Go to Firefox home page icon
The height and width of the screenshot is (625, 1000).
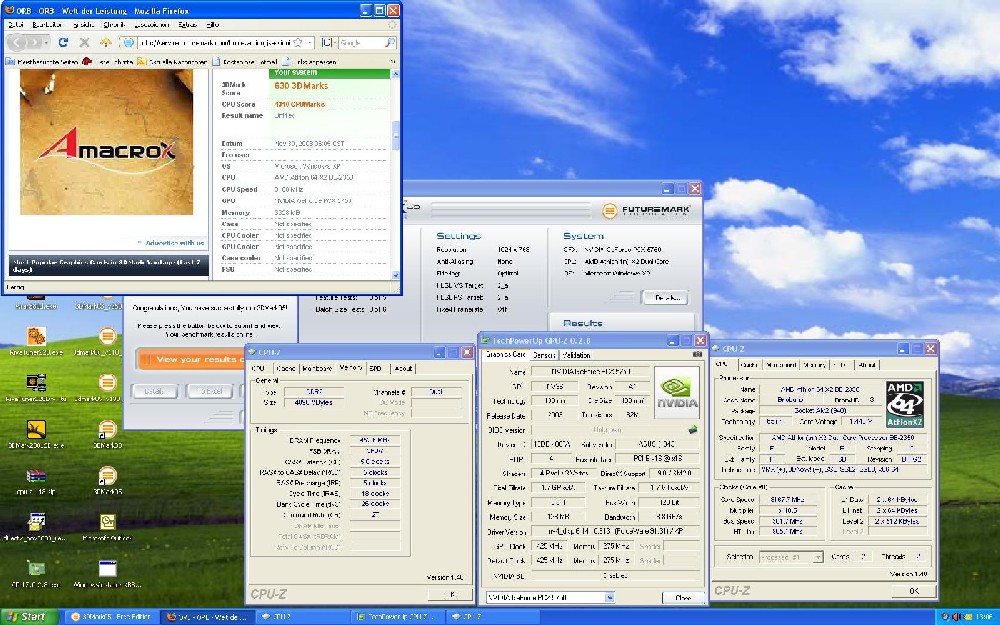[106, 42]
